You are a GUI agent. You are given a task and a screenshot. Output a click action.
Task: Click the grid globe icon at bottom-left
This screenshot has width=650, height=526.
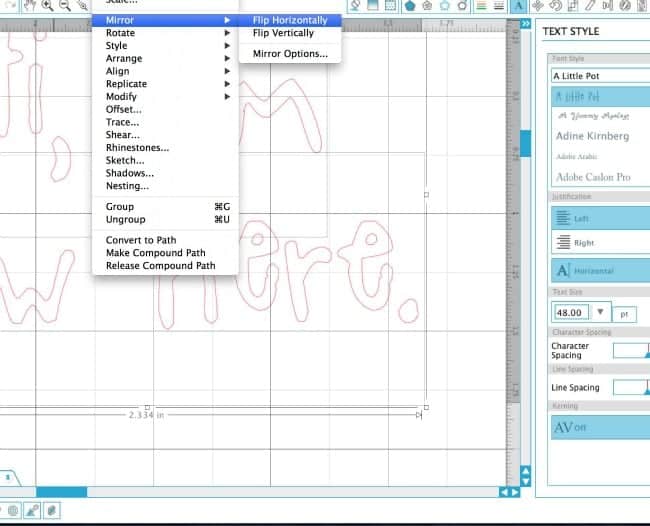pos(13,510)
